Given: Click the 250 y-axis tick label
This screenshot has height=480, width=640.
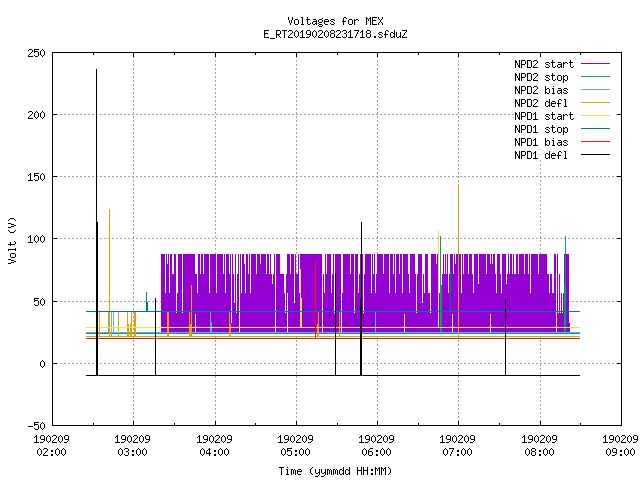Looking at the screenshot, I should pyautogui.click(x=36, y=53).
